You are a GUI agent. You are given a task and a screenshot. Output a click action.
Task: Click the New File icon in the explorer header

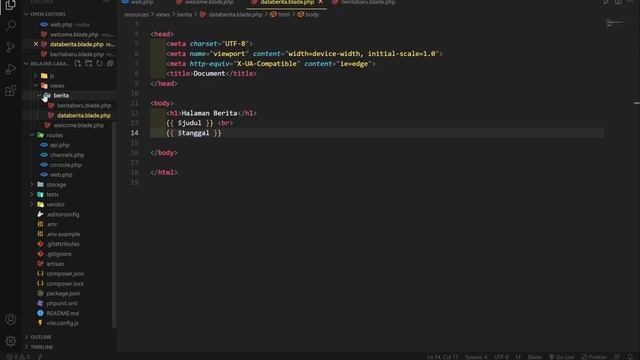78,64
